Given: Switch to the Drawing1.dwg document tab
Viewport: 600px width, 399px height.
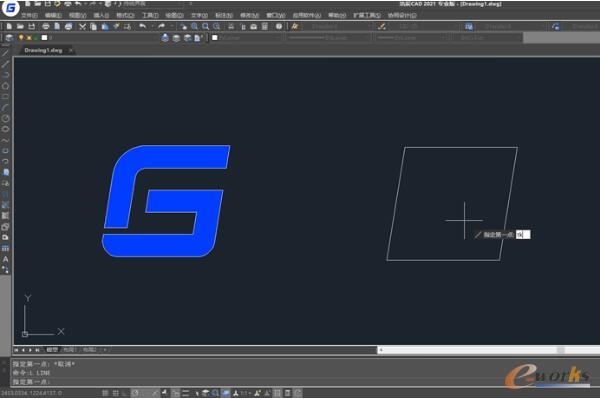Looking at the screenshot, I should point(43,50).
